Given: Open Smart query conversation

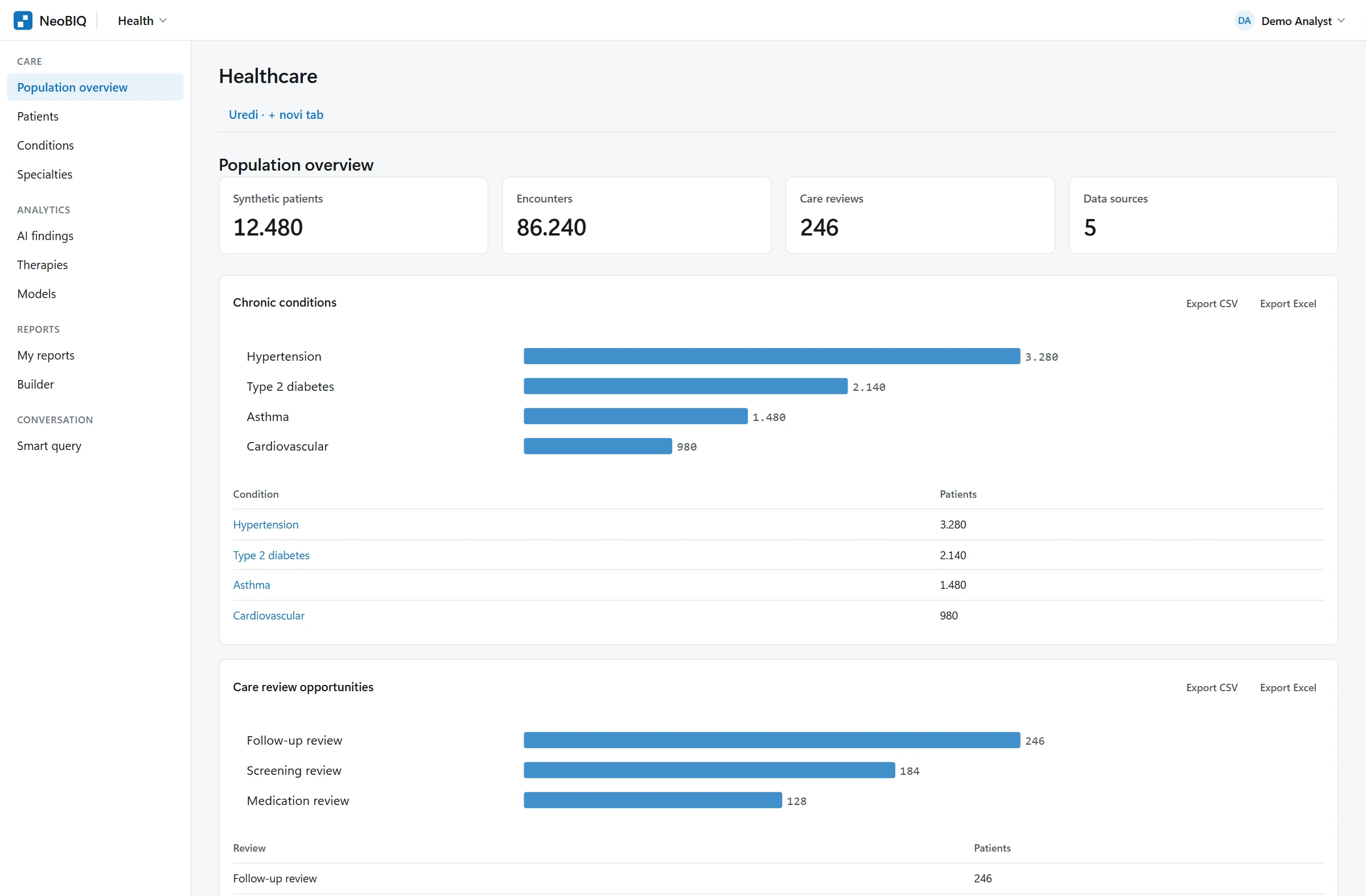Looking at the screenshot, I should click(x=50, y=445).
